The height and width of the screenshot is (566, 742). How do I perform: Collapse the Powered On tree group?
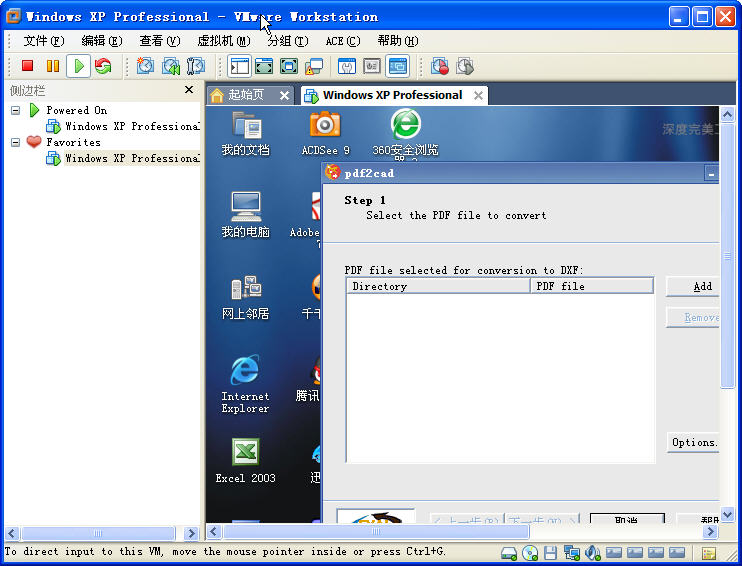pyautogui.click(x=16, y=110)
